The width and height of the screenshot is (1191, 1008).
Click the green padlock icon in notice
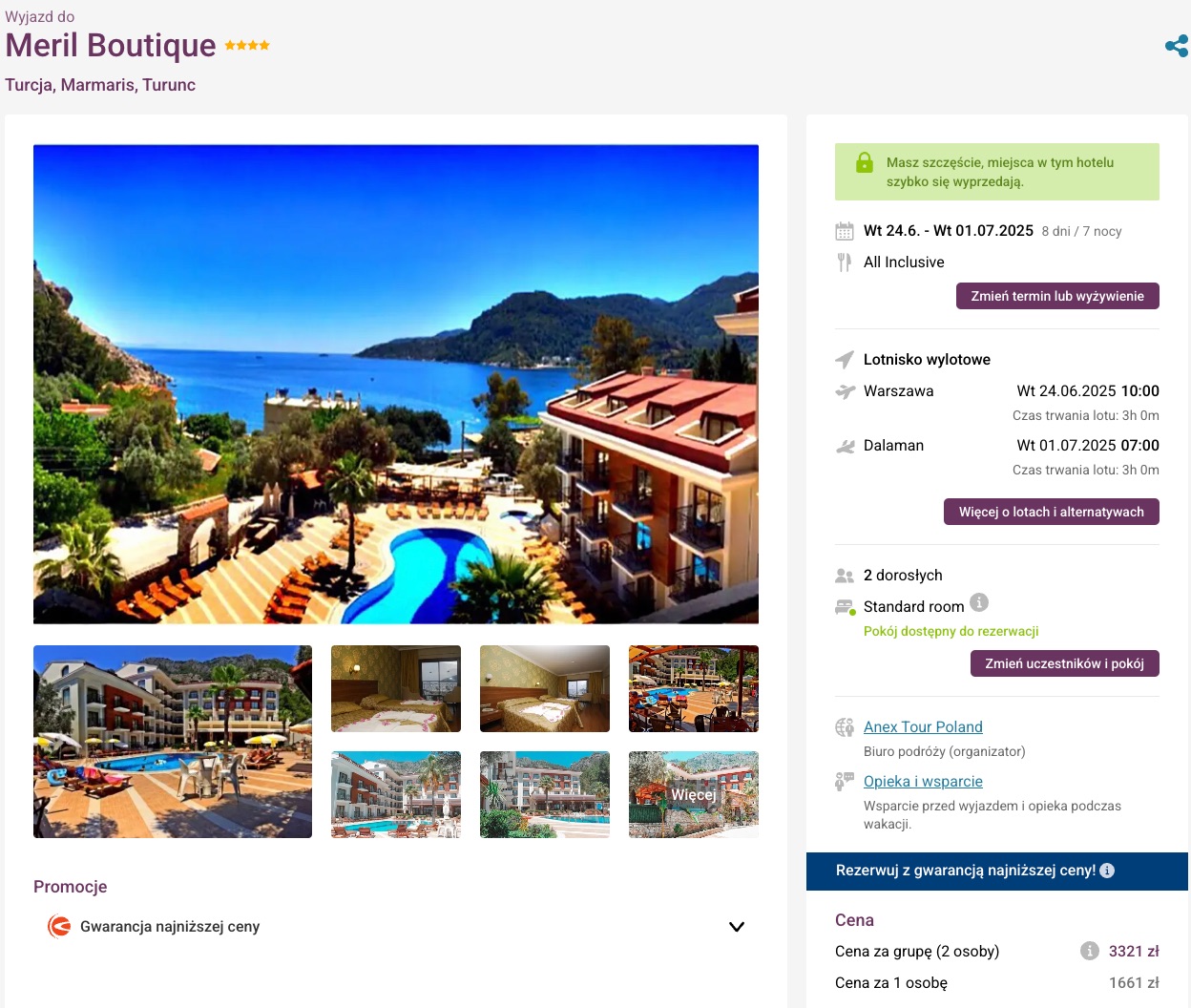click(865, 162)
